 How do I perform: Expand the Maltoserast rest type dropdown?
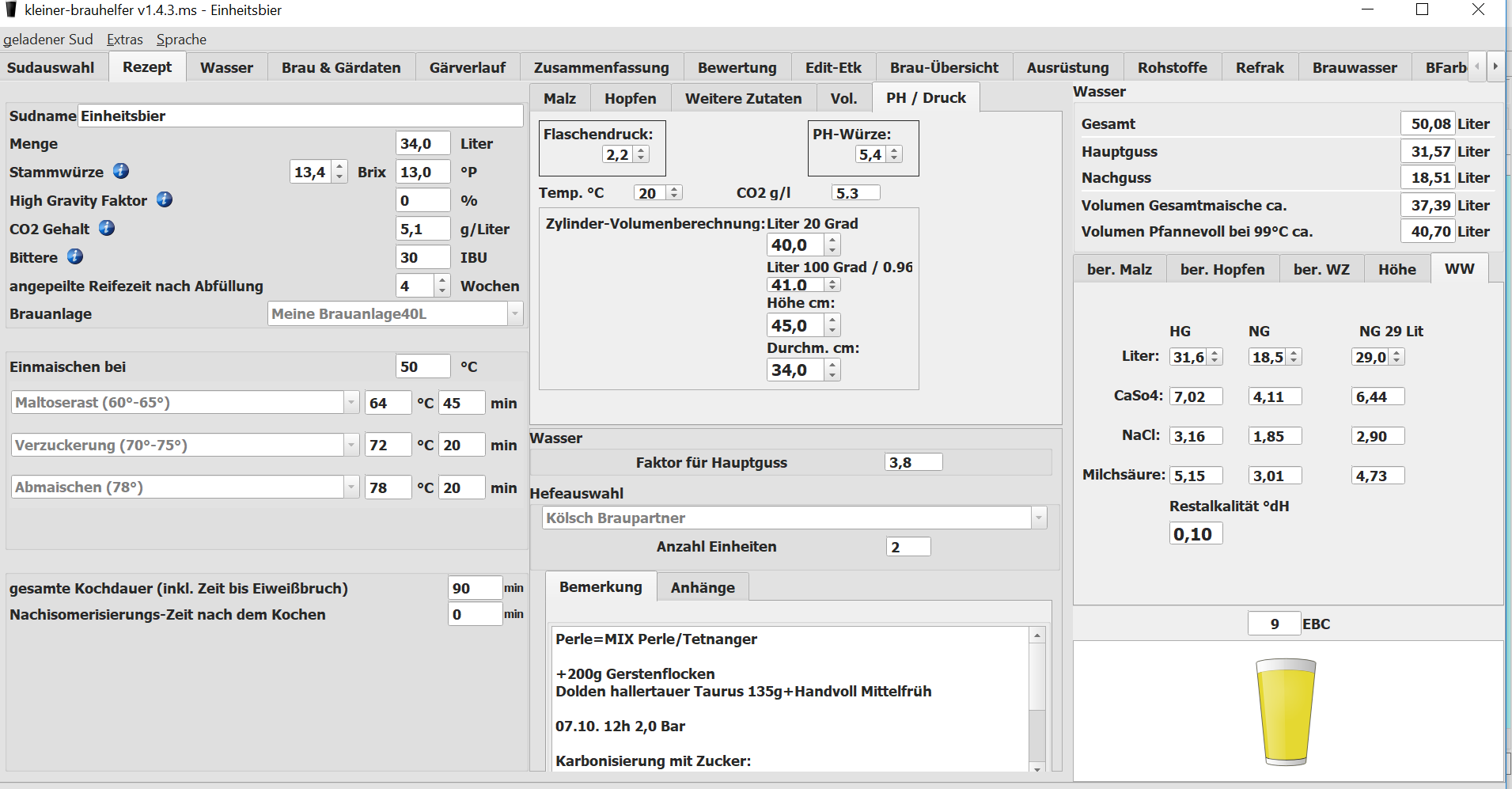[x=351, y=402]
